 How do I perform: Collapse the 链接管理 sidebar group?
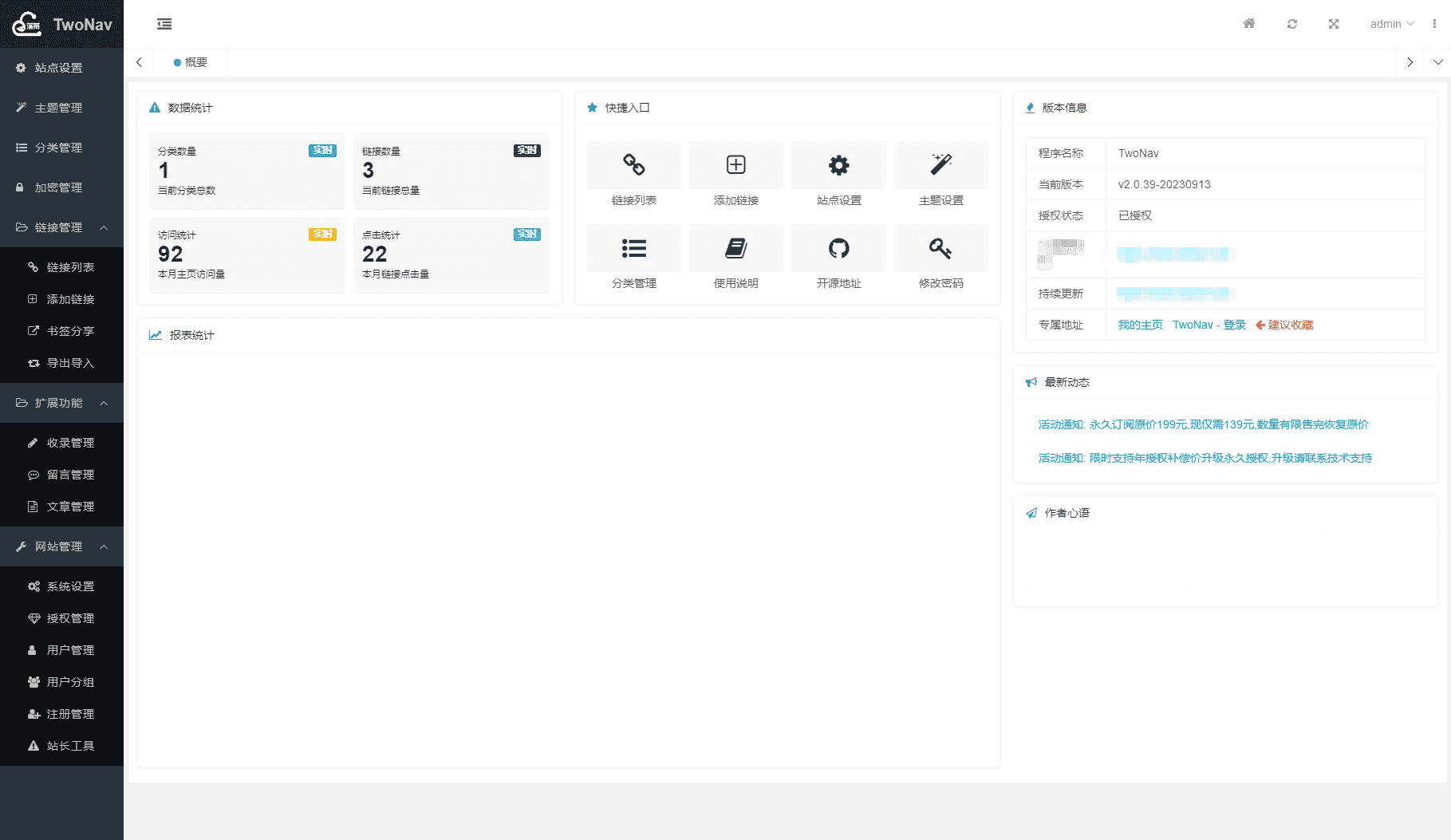61,227
